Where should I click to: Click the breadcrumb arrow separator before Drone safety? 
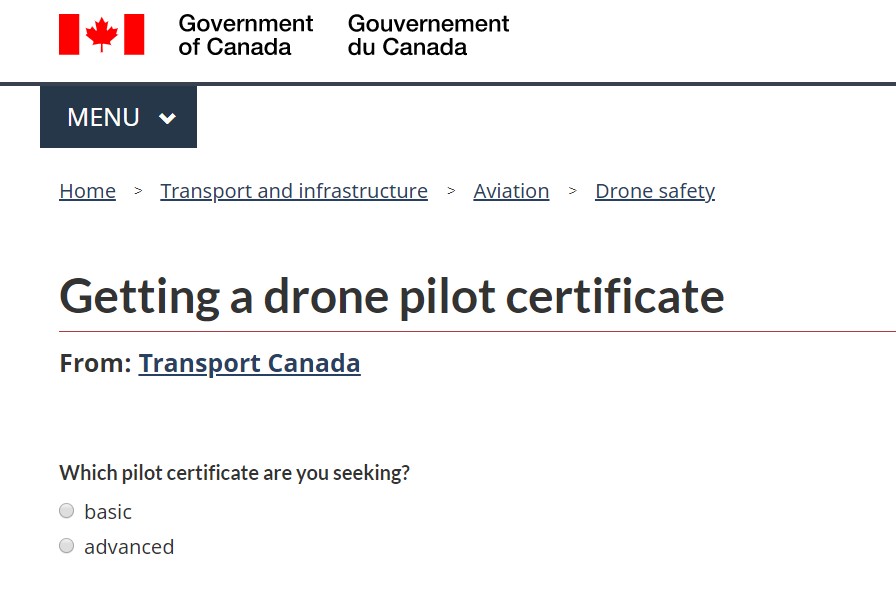[x=572, y=191]
